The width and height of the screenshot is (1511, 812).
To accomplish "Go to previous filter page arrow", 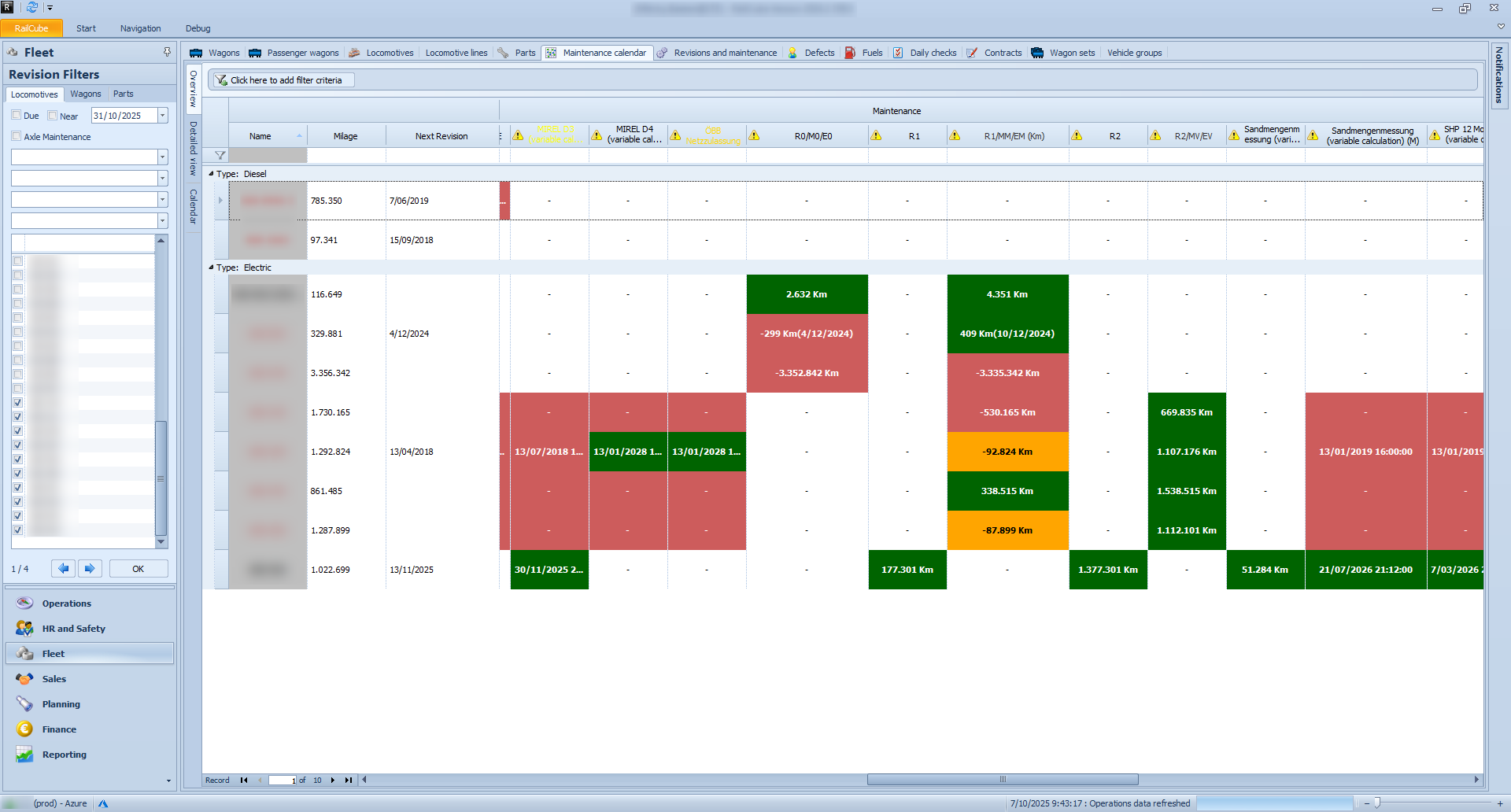I will 64,568.
